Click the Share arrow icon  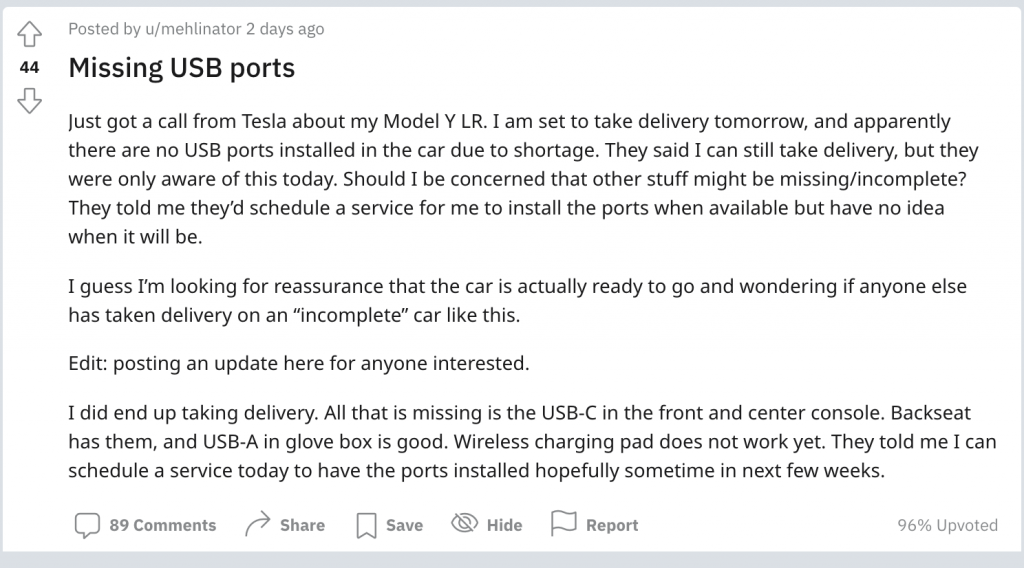258,524
